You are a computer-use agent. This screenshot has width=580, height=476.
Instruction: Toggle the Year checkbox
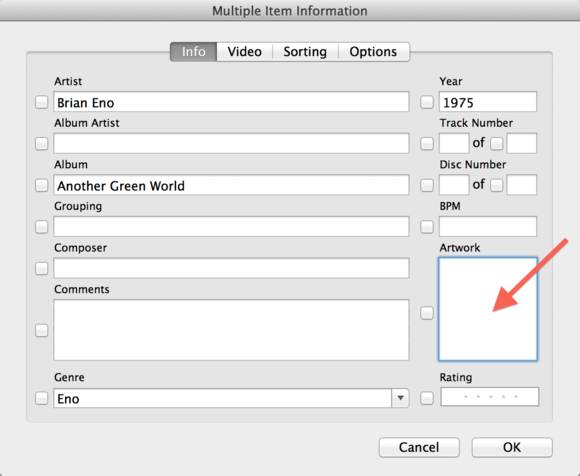click(427, 102)
